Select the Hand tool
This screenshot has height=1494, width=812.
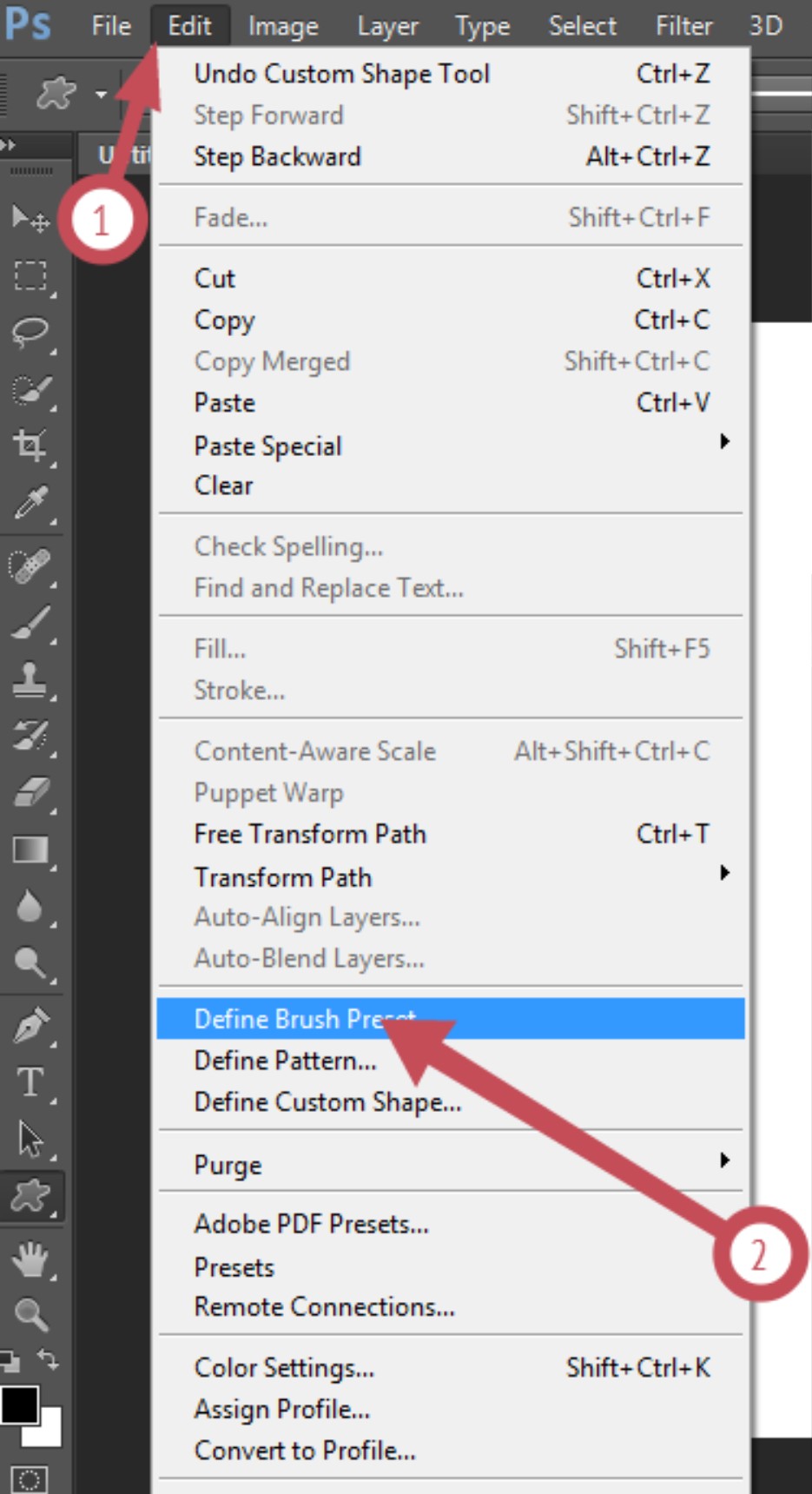30,1259
